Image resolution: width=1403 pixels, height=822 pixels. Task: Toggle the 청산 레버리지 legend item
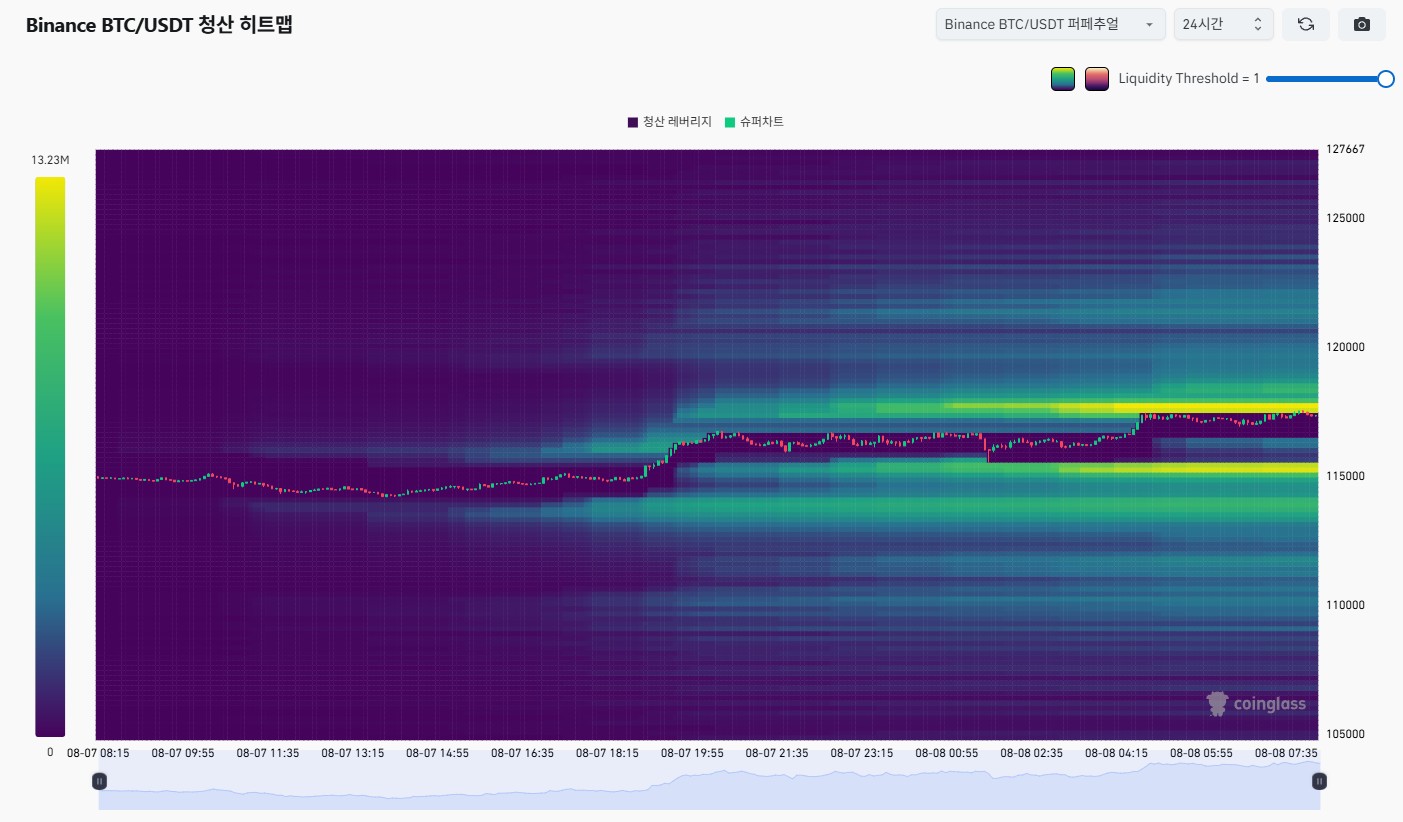tap(669, 122)
